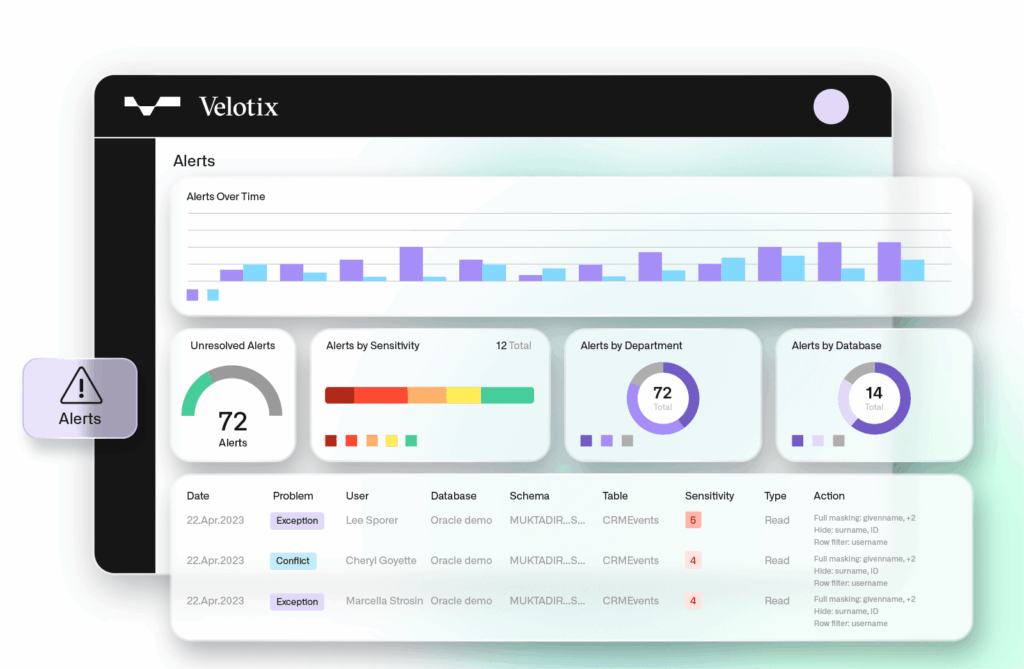The width and height of the screenshot is (1024, 669).
Task: Click the sensitivity 4 badge for Cheryl Goyette
Action: click(693, 561)
